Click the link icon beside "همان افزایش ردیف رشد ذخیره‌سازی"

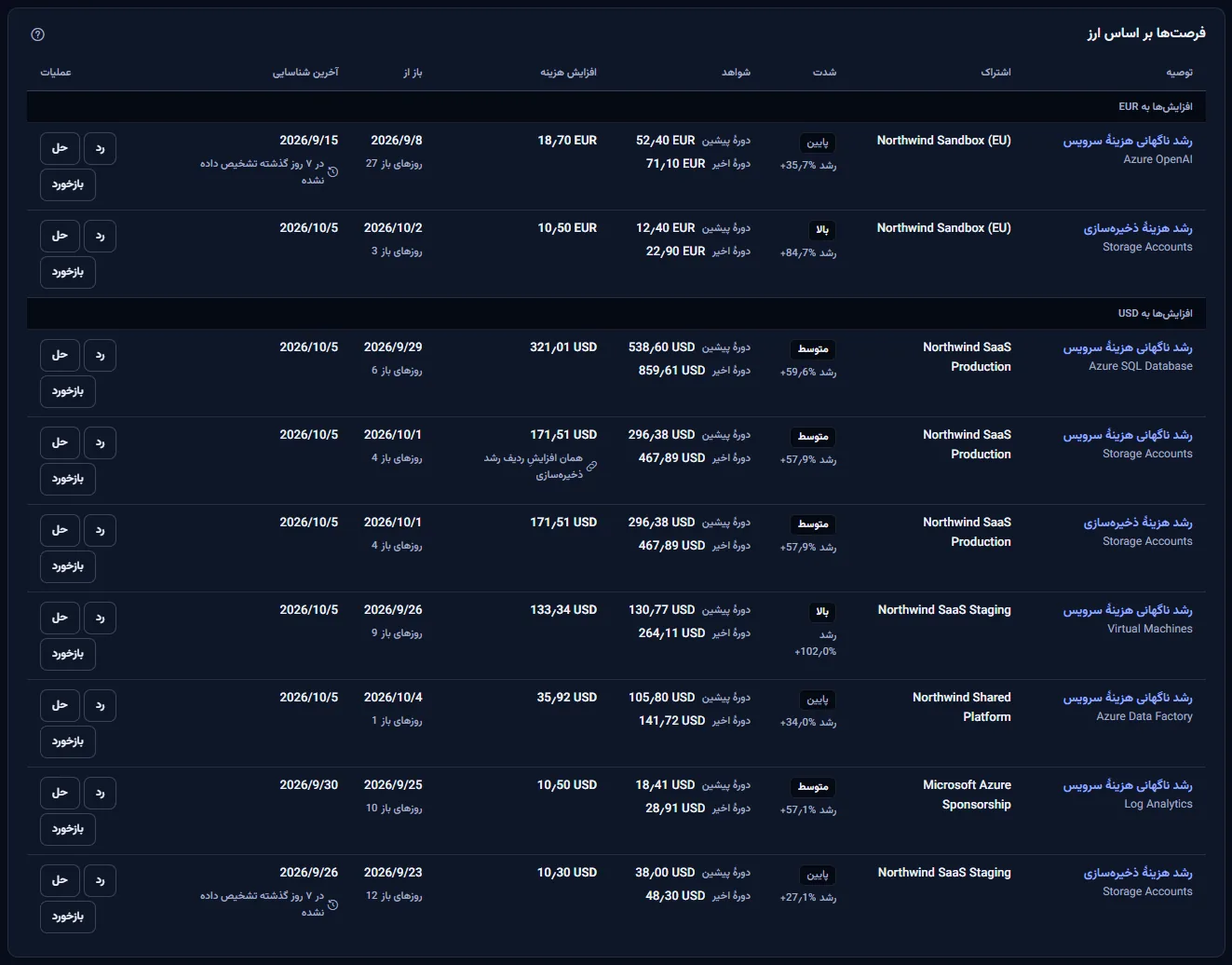pyautogui.click(x=591, y=466)
